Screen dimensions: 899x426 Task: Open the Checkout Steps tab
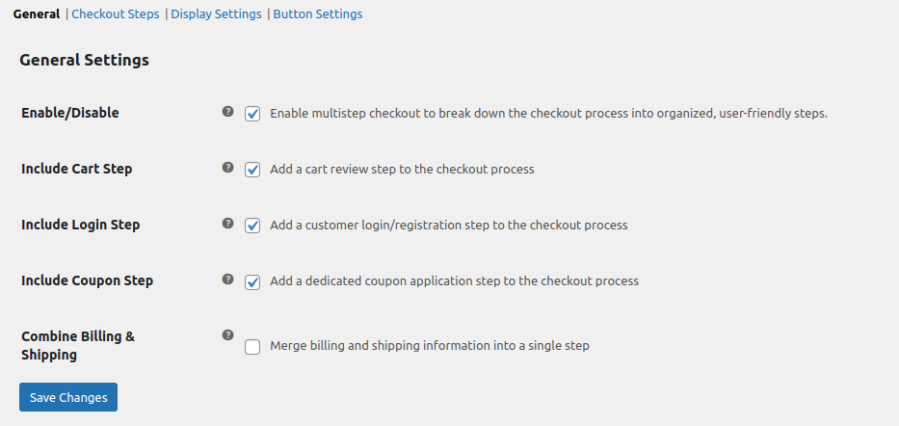tap(115, 14)
